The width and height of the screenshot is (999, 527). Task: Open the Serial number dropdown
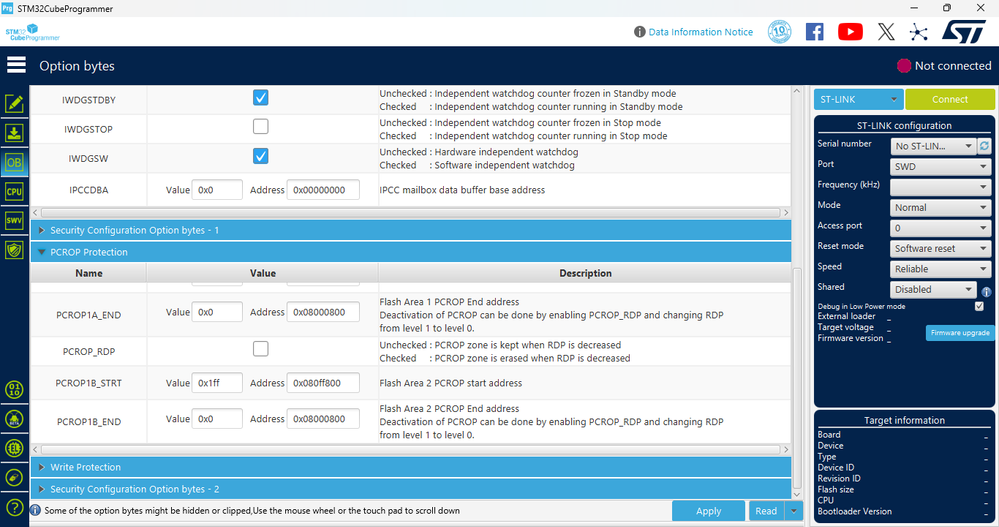click(x=933, y=146)
